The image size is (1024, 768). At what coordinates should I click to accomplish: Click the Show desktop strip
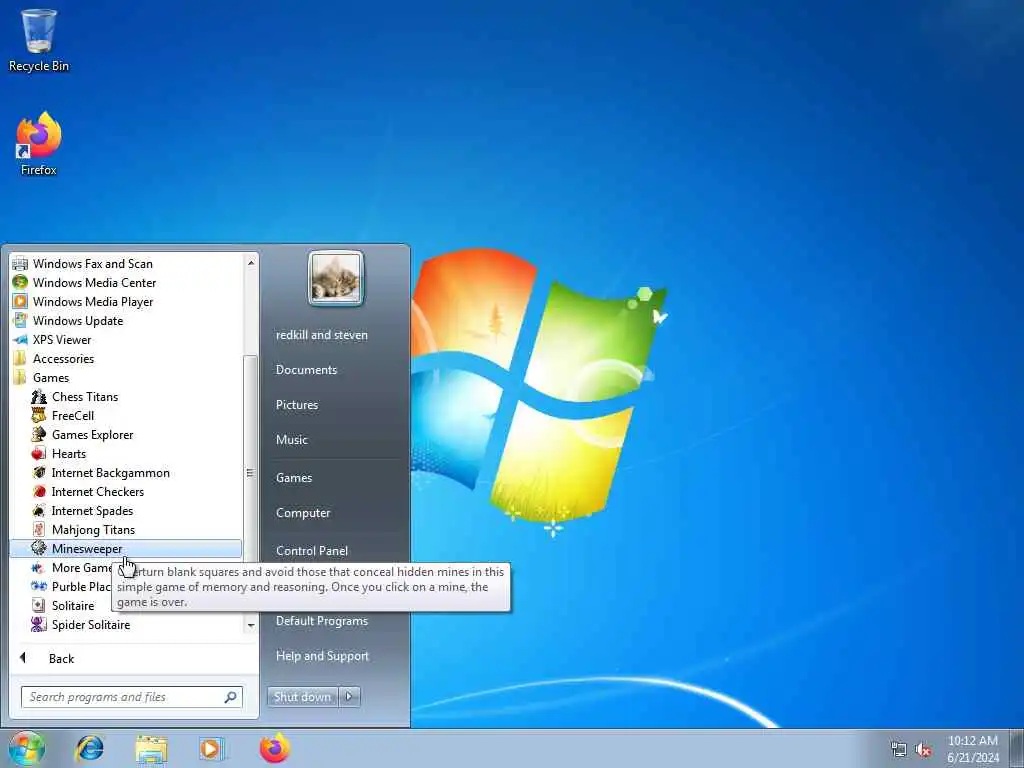click(1017, 748)
